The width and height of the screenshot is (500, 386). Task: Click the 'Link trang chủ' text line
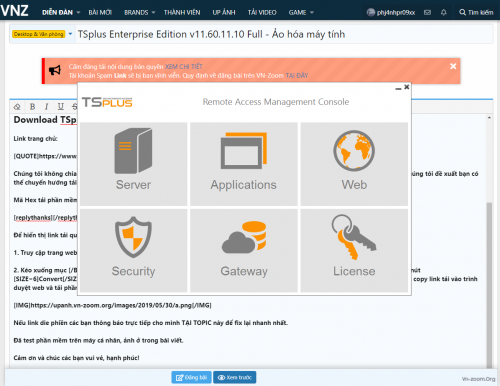tap(35, 139)
